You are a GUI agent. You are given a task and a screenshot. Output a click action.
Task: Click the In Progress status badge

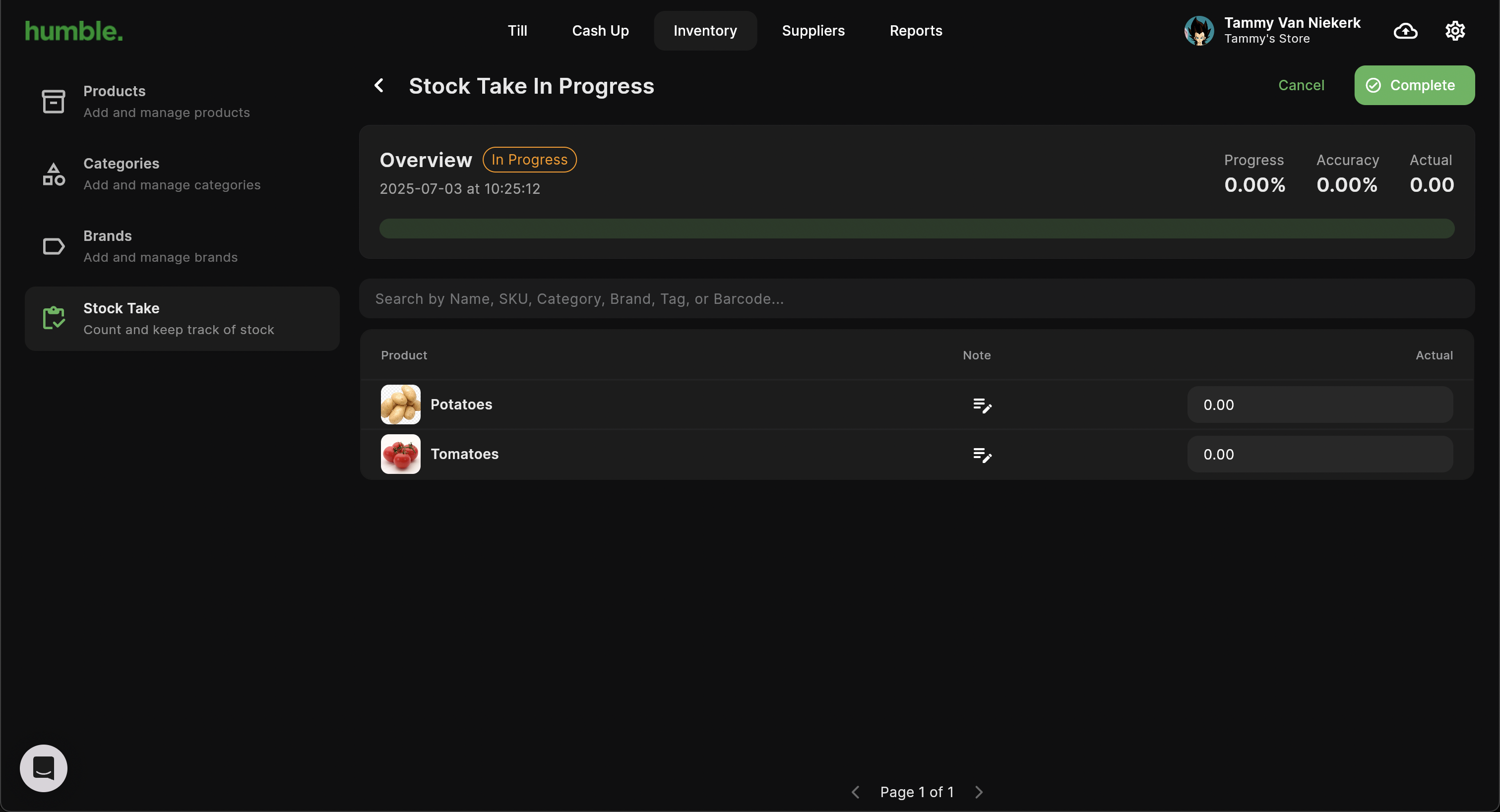pos(529,160)
